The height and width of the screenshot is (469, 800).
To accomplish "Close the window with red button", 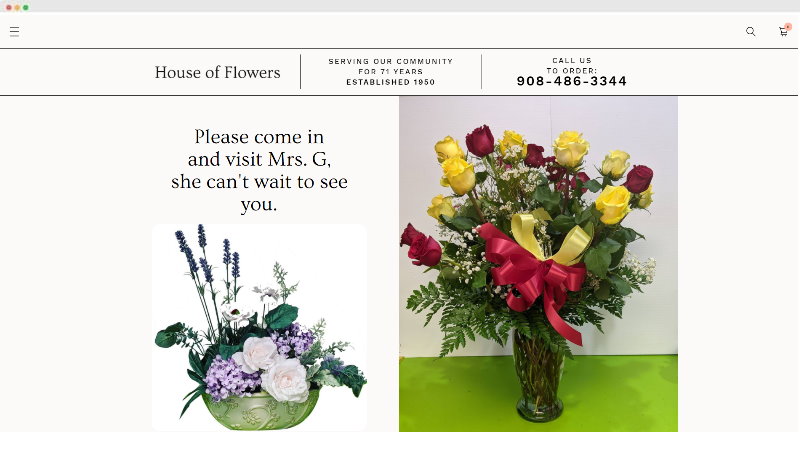I will (9, 7).
